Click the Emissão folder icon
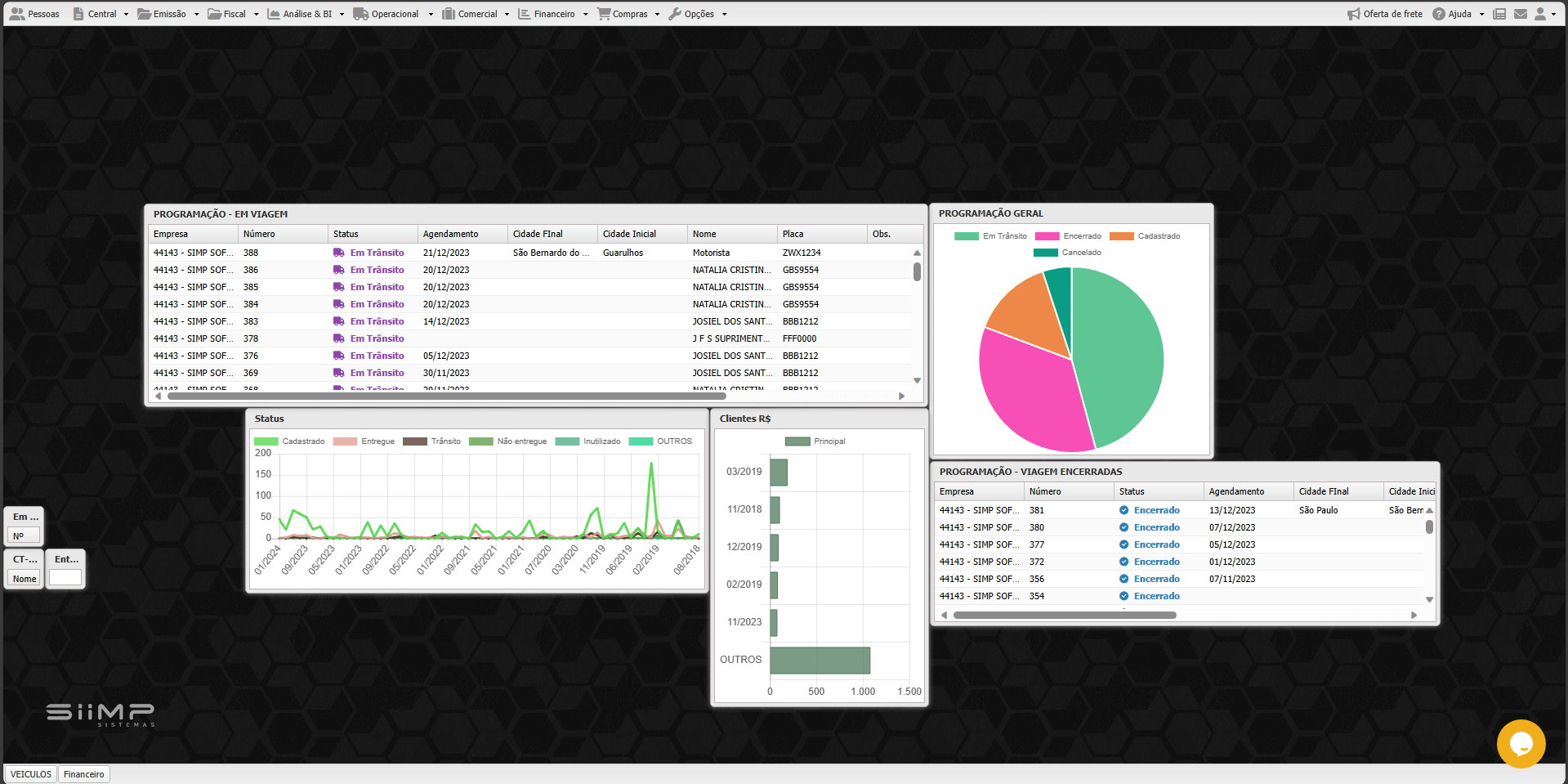1568x784 pixels. click(144, 14)
